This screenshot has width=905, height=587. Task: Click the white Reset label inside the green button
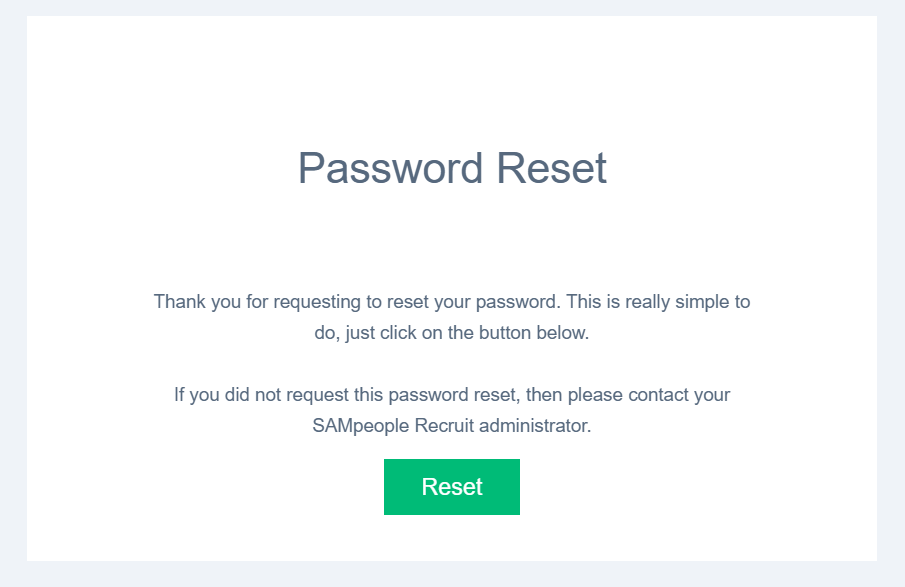pyautogui.click(x=452, y=487)
